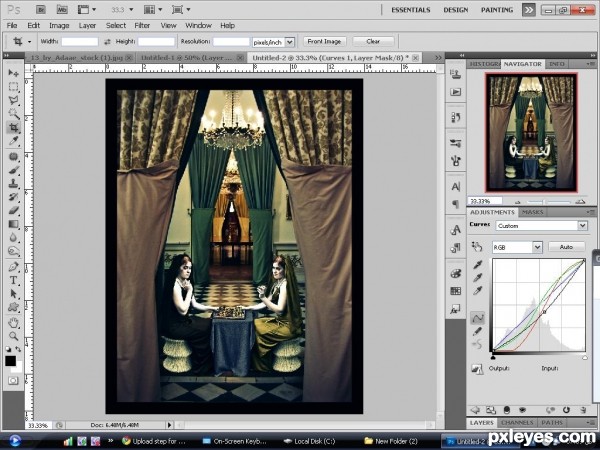The image size is (600, 450).
Task: Click the black foreground color swatch
Action: (10, 361)
